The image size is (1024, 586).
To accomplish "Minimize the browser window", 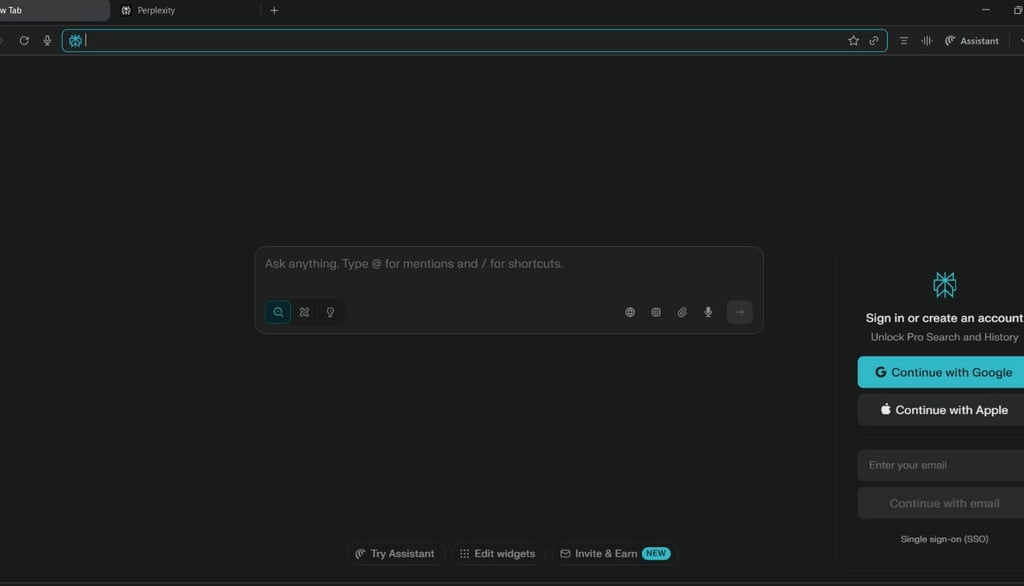I will point(985,10).
